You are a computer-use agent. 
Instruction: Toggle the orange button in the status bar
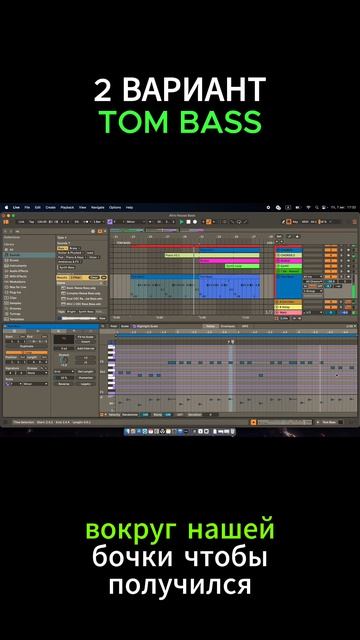tap(253, 422)
